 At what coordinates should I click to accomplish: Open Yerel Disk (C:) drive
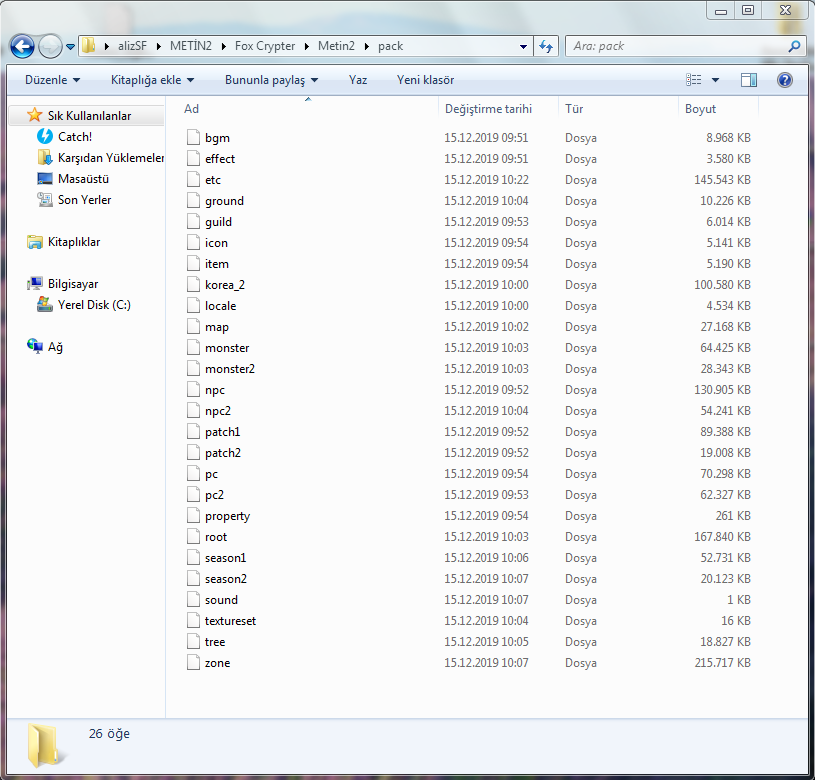click(94, 305)
